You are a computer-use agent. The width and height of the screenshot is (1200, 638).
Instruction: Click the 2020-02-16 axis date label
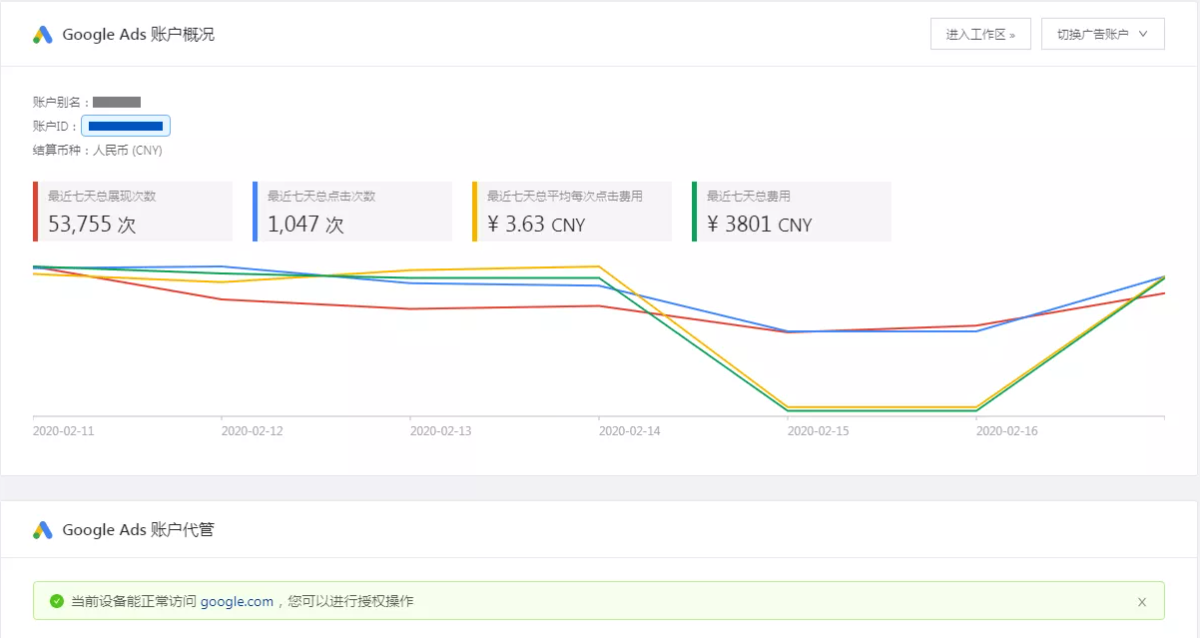pos(1007,431)
